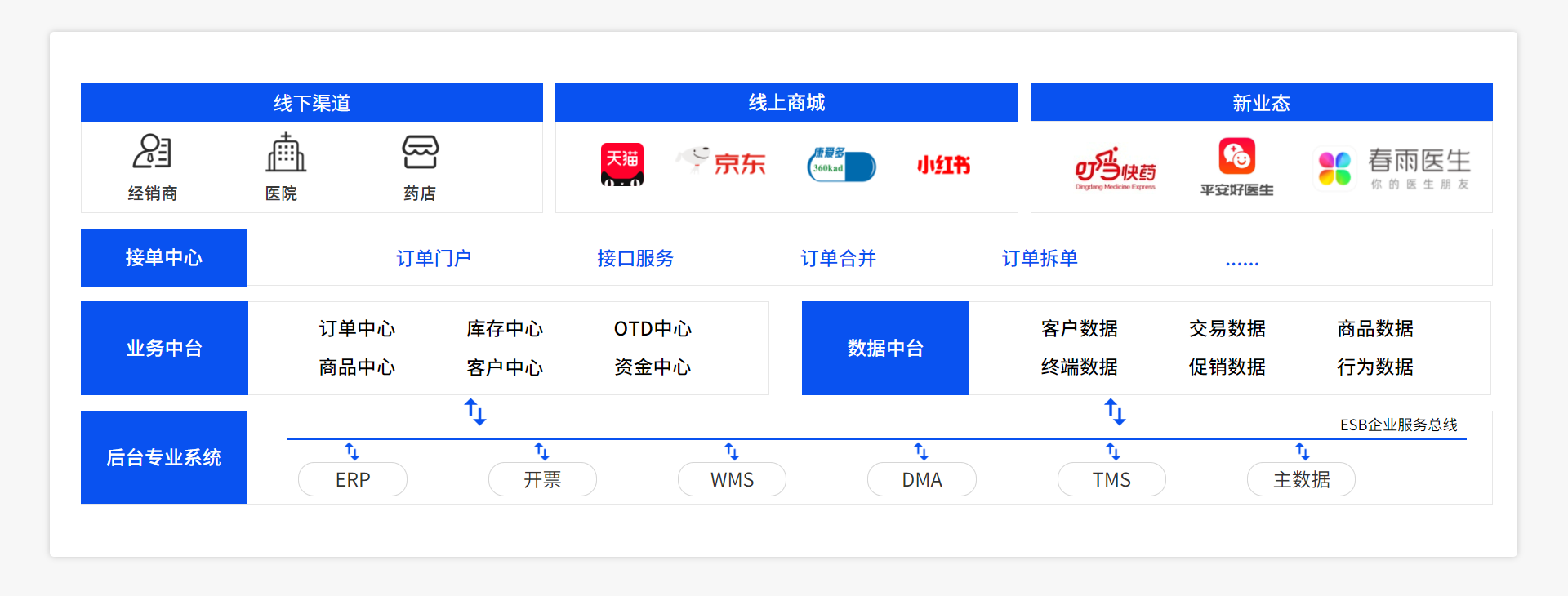Open the 接口服务 link
This screenshot has width=1568, height=596.
click(635, 259)
